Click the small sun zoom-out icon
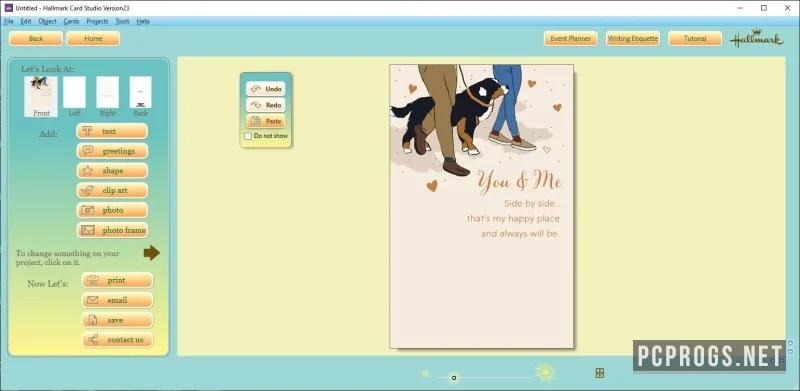Screen dimensions: 800x391 click(x=426, y=374)
